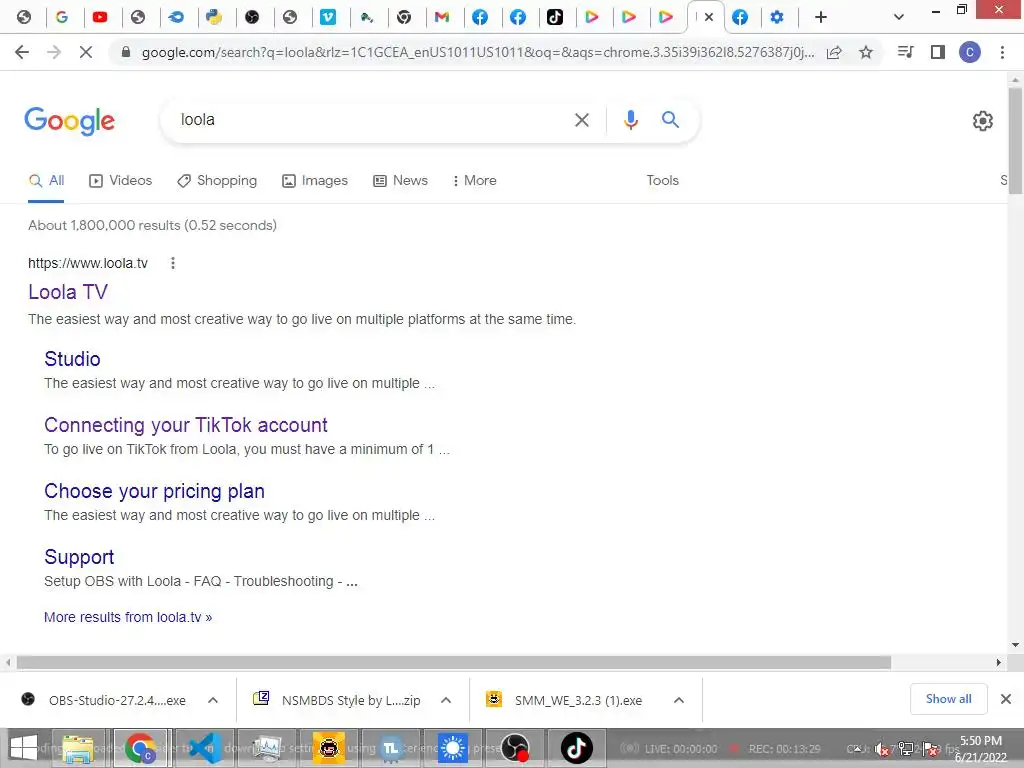Open a new browser tab
This screenshot has height=768, width=1024.
point(821,17)
